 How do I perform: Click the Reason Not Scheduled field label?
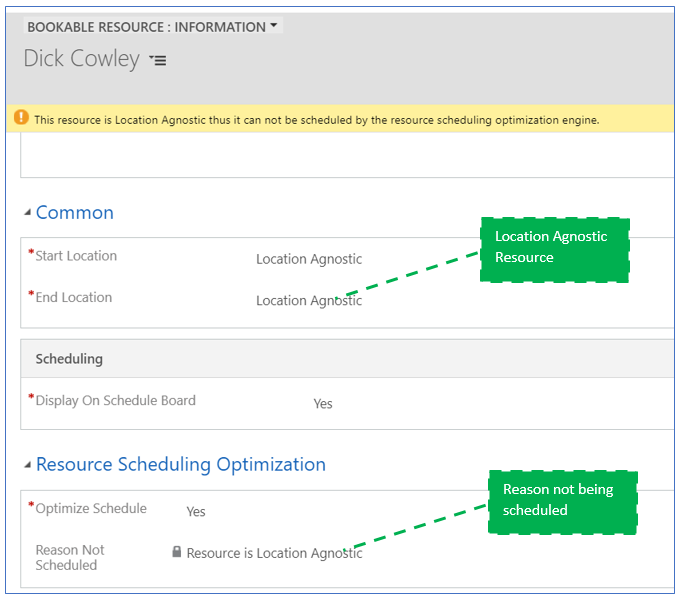point(70,557)
